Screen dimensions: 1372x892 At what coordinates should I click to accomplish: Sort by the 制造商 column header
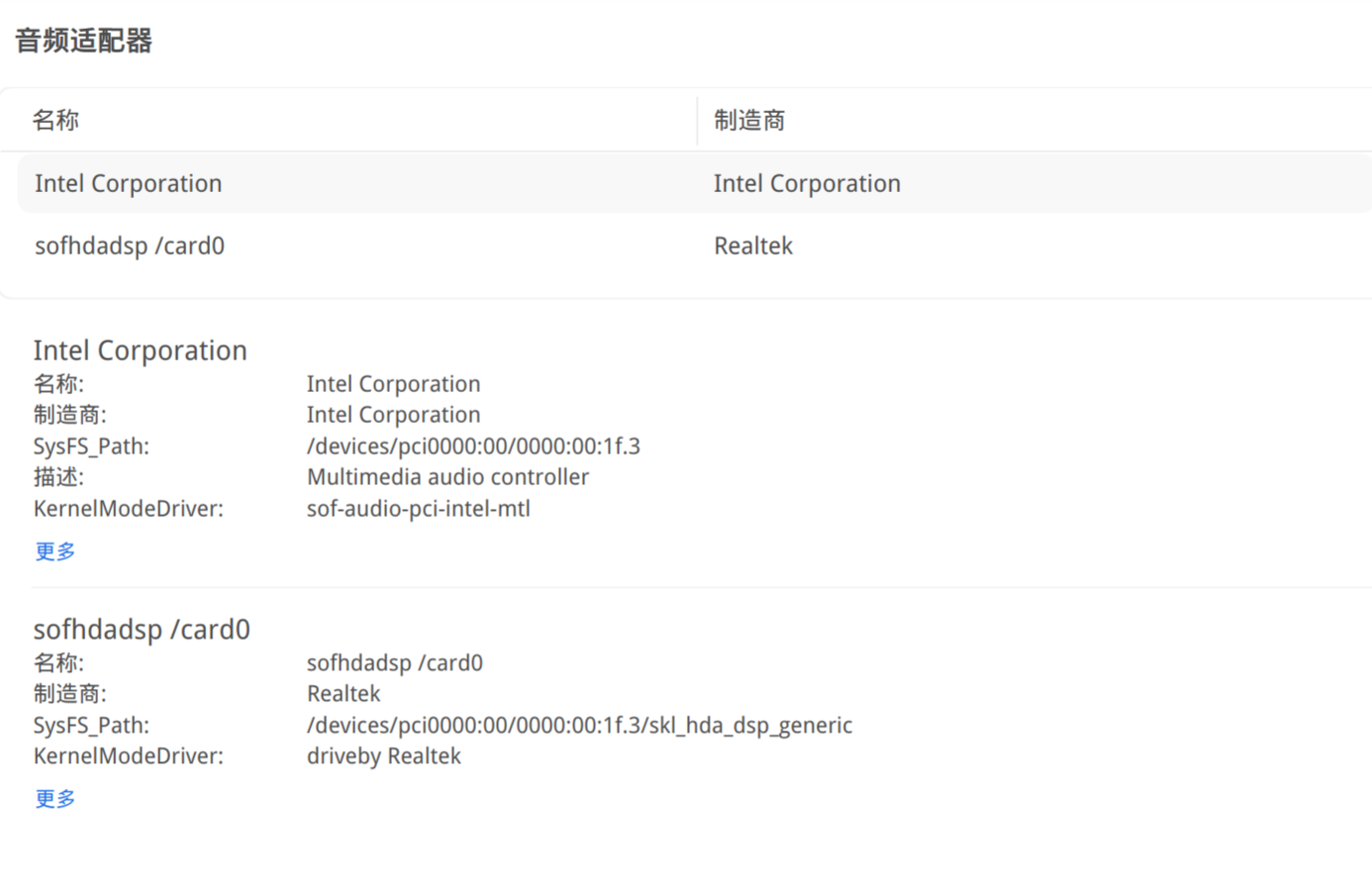click(x=749, y=121)
